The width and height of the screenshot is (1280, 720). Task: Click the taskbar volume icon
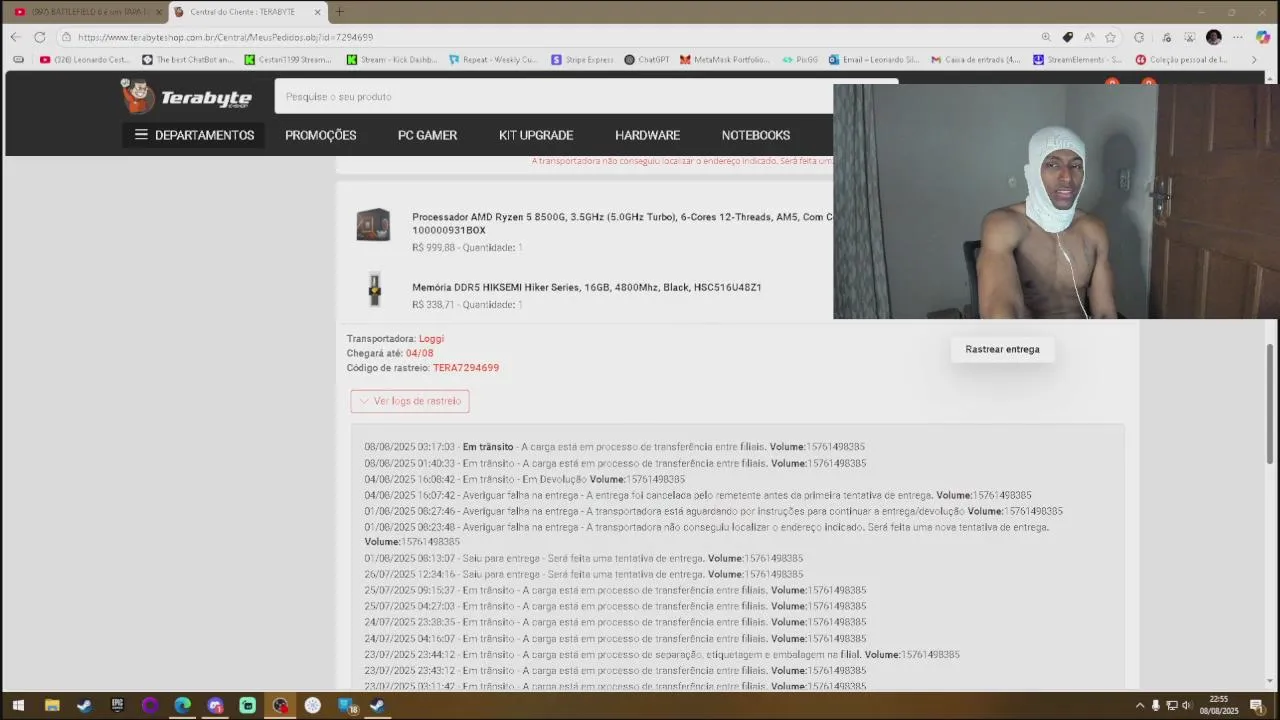pyautogui.click(x=1187, y=705)
